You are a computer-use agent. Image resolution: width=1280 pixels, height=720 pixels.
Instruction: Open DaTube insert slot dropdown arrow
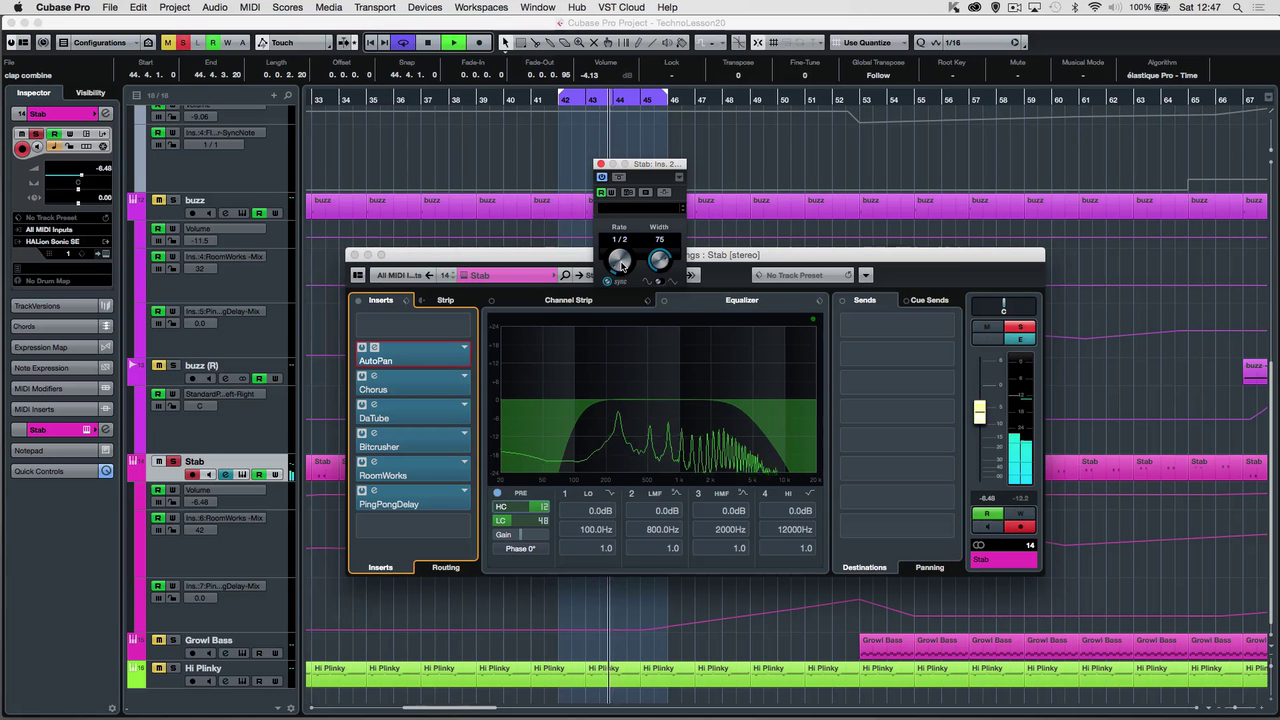pyautogui.click(x=464, y=404)
